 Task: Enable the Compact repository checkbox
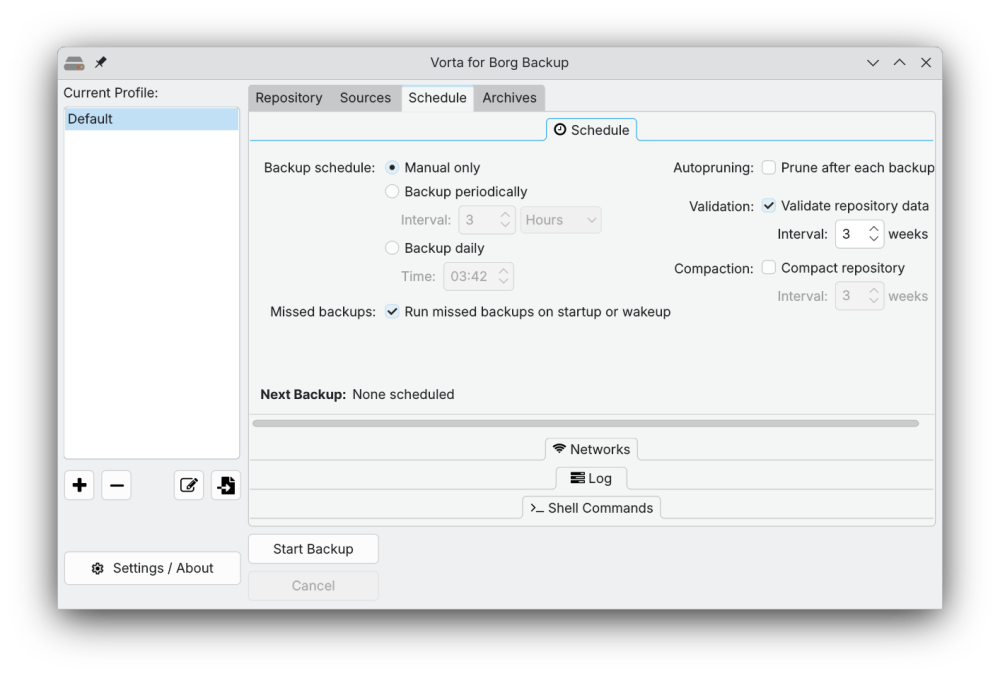pyautogui.click(x=769, y=268)
